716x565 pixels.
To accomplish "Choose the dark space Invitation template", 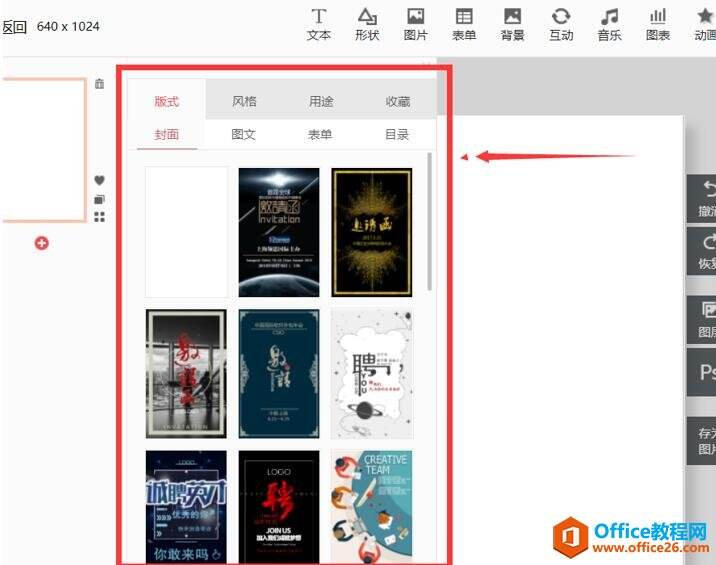I will click(x=279, y=232).
